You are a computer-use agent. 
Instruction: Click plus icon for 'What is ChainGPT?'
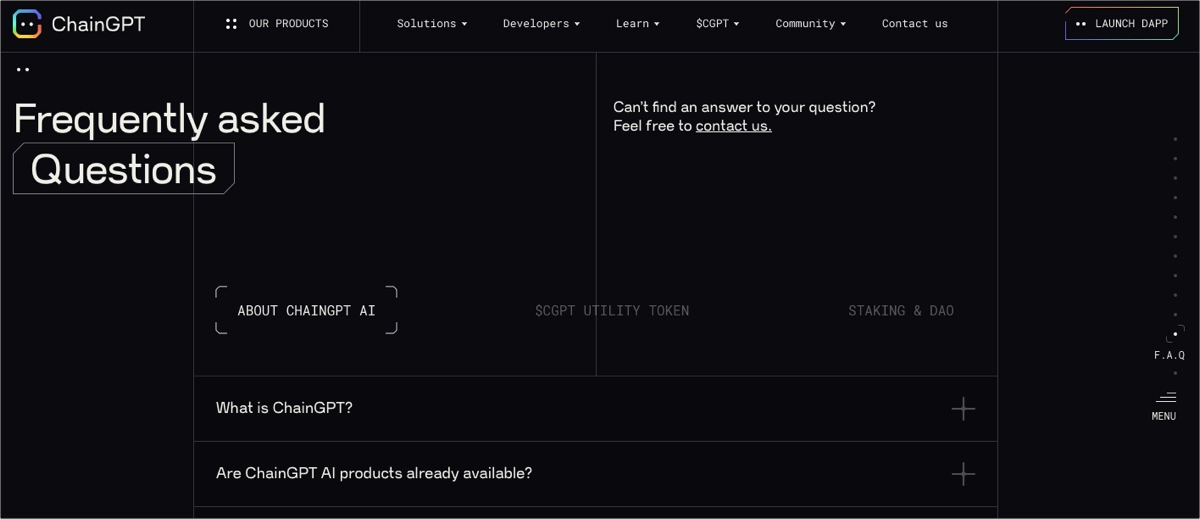pyautogui.click(x=963, y=408)
